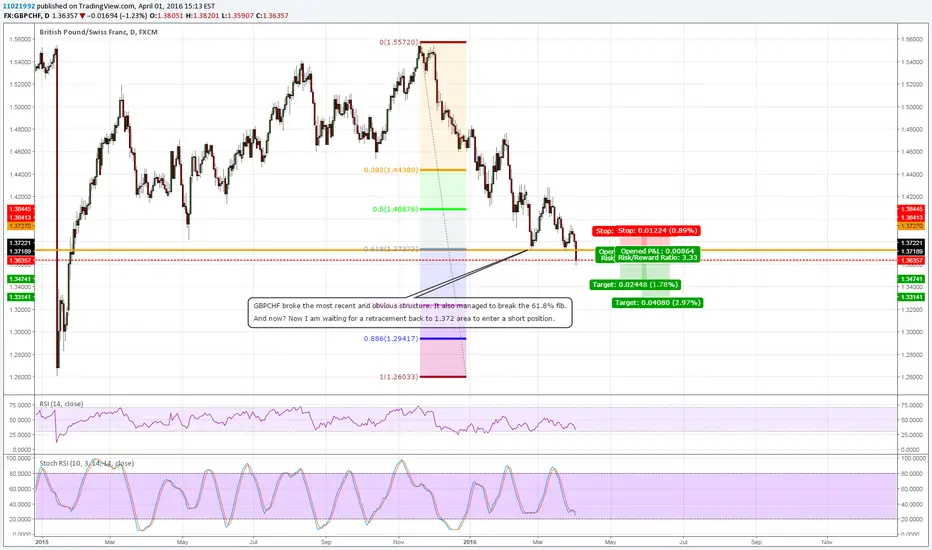Select the Fibonacci 0(1.55720) level label

(399, 43)
